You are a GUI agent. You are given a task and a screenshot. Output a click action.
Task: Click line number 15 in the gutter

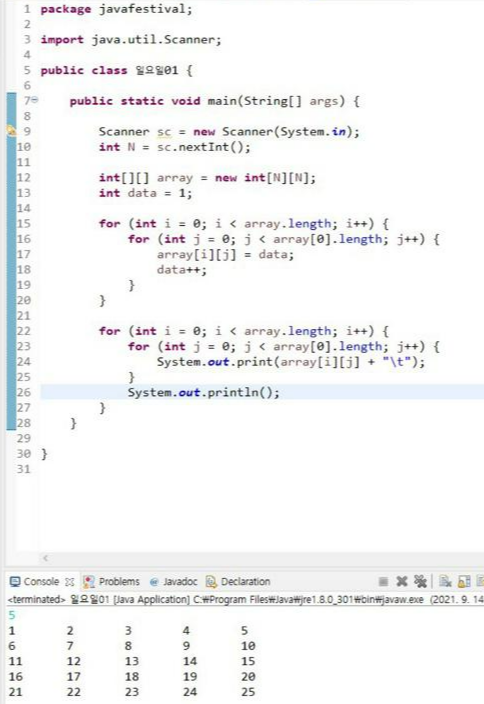click(24, 224)
